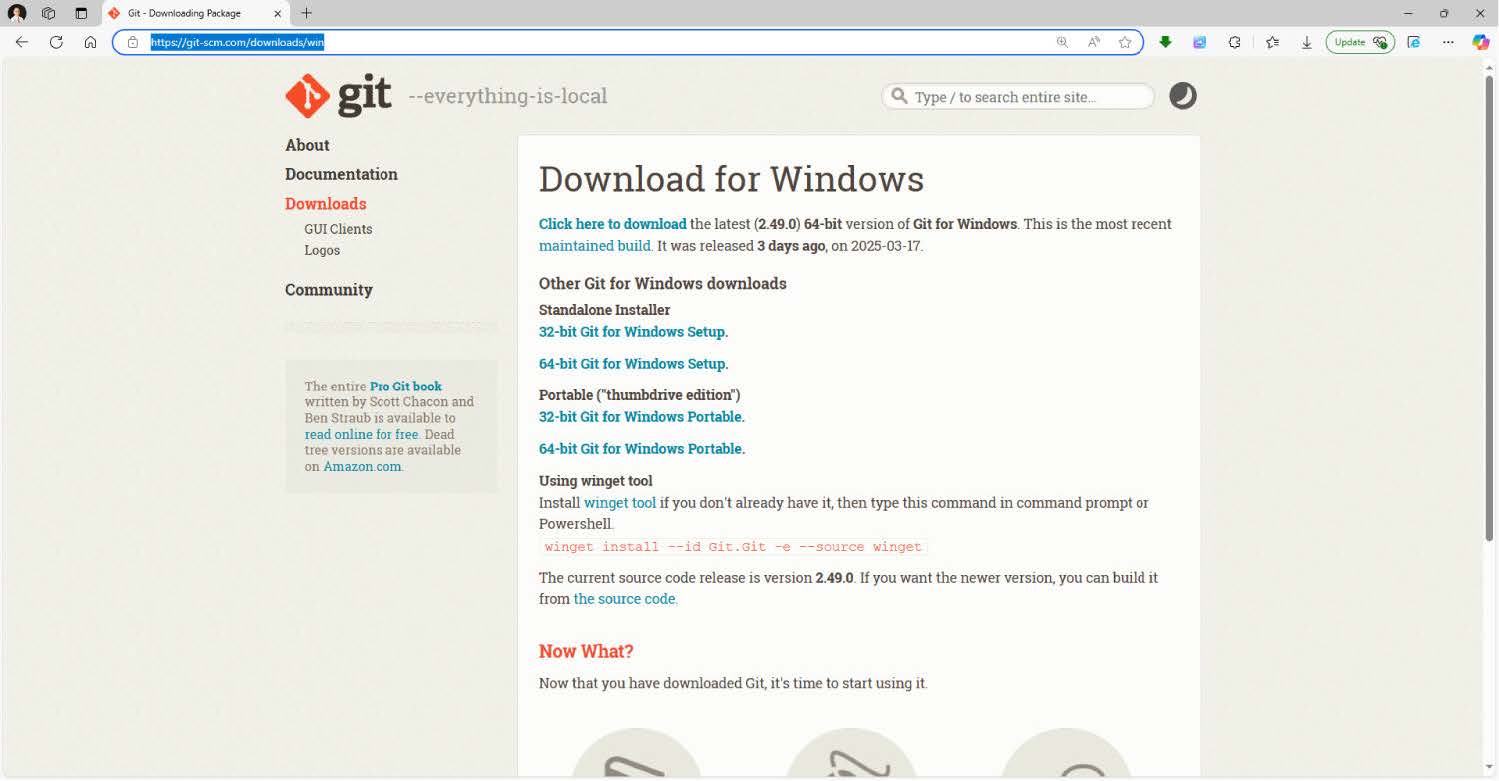Click the Update button in toolbar

pos(1360,42)
